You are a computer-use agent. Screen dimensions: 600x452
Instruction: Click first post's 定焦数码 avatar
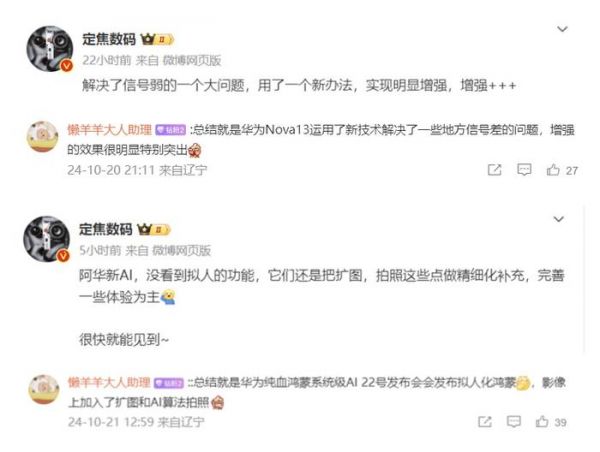(49, 49)
